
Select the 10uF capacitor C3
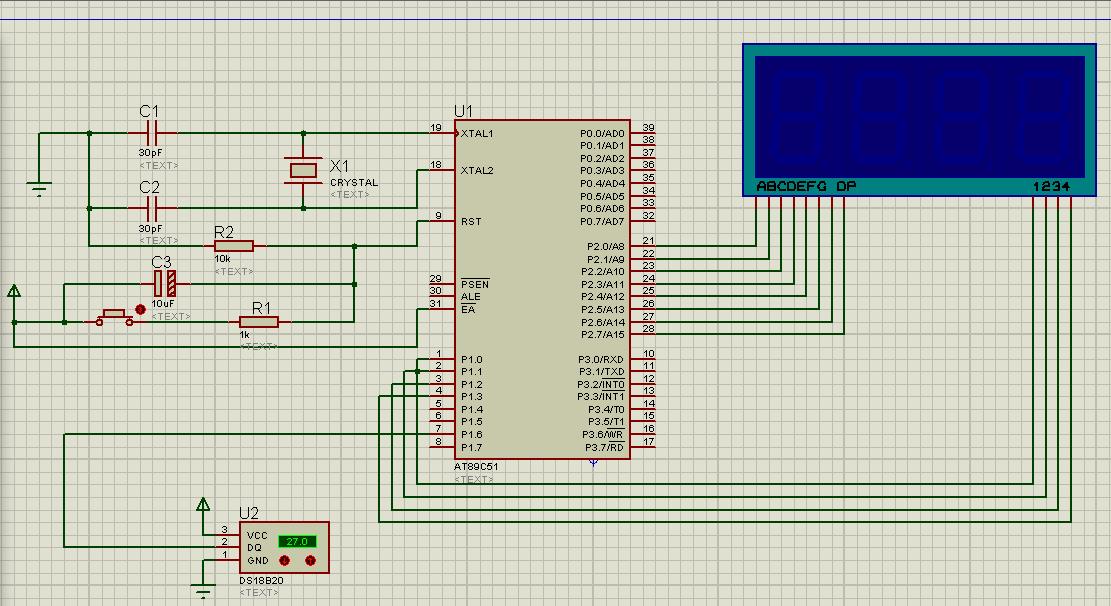164,284
